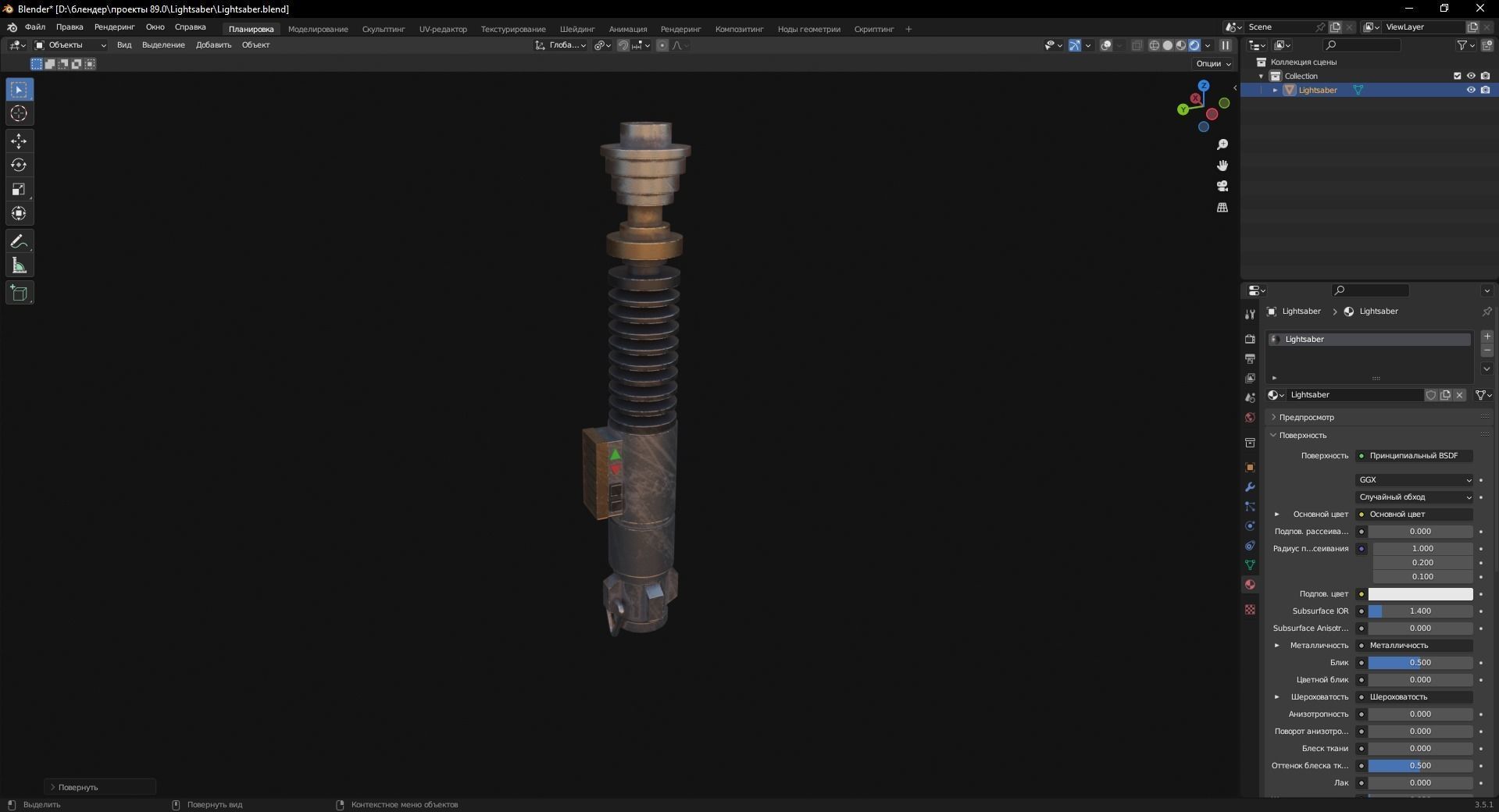
Task: Toggle fake user shield for material
Action: [1431, 395]
